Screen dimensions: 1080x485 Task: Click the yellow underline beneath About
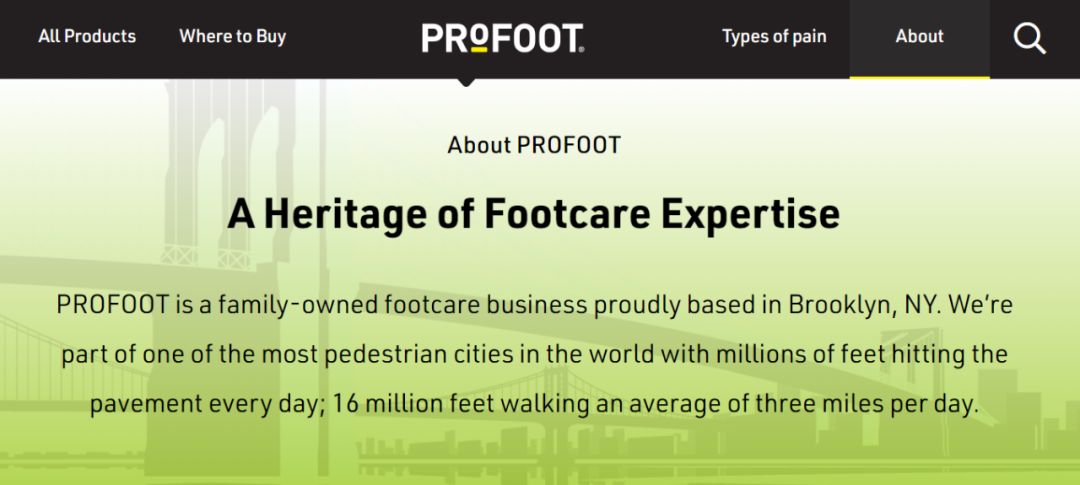pos(919,76)
